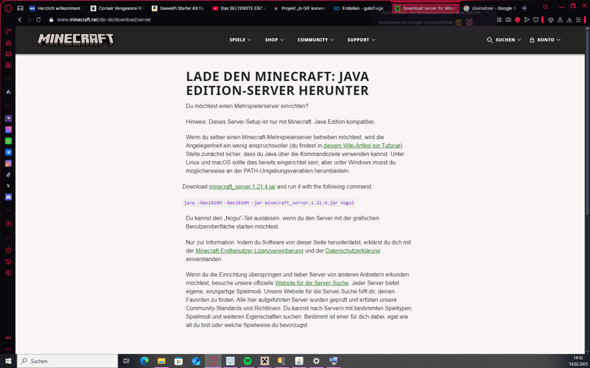Image resolution: width=590 pixels, height=368 pixels.
Task: Open Minecraft-Endbenutzer-Lizenzvereinbarung link
Action: 249,251
